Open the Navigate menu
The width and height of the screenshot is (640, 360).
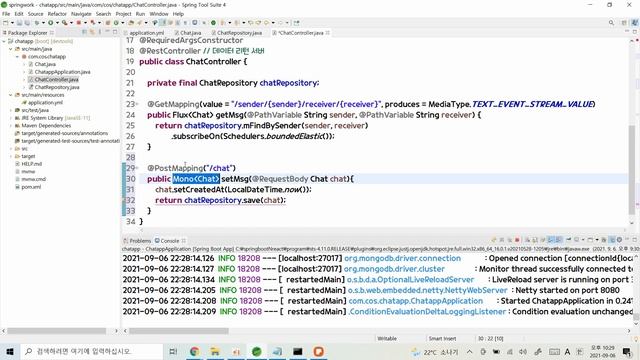(81, 14)
